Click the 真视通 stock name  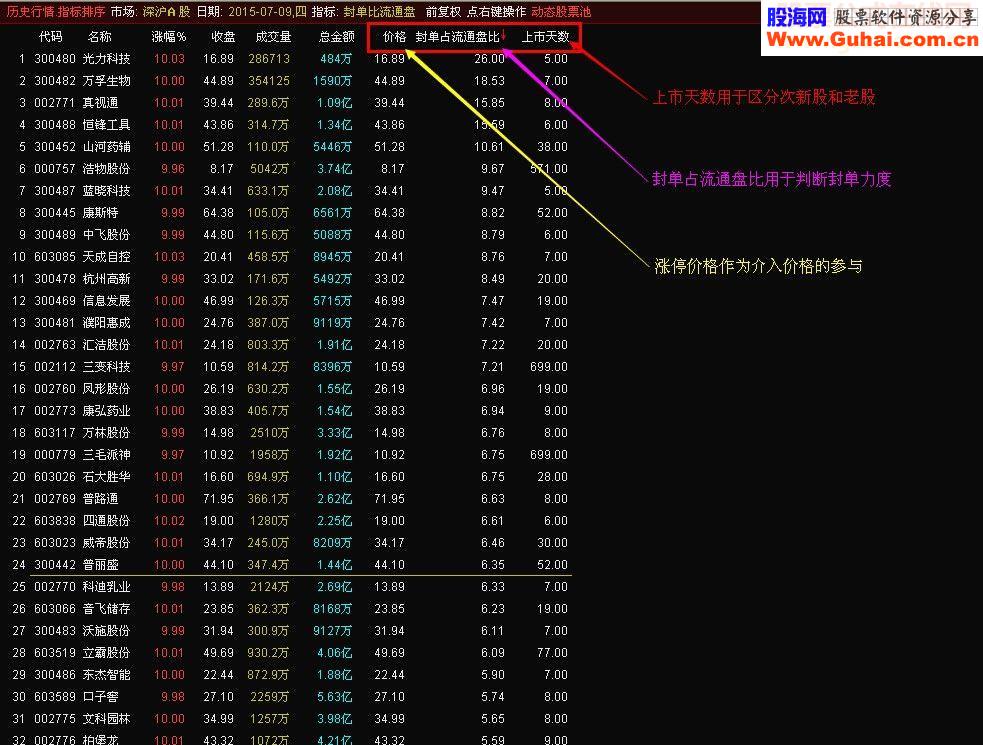[100, 103]
